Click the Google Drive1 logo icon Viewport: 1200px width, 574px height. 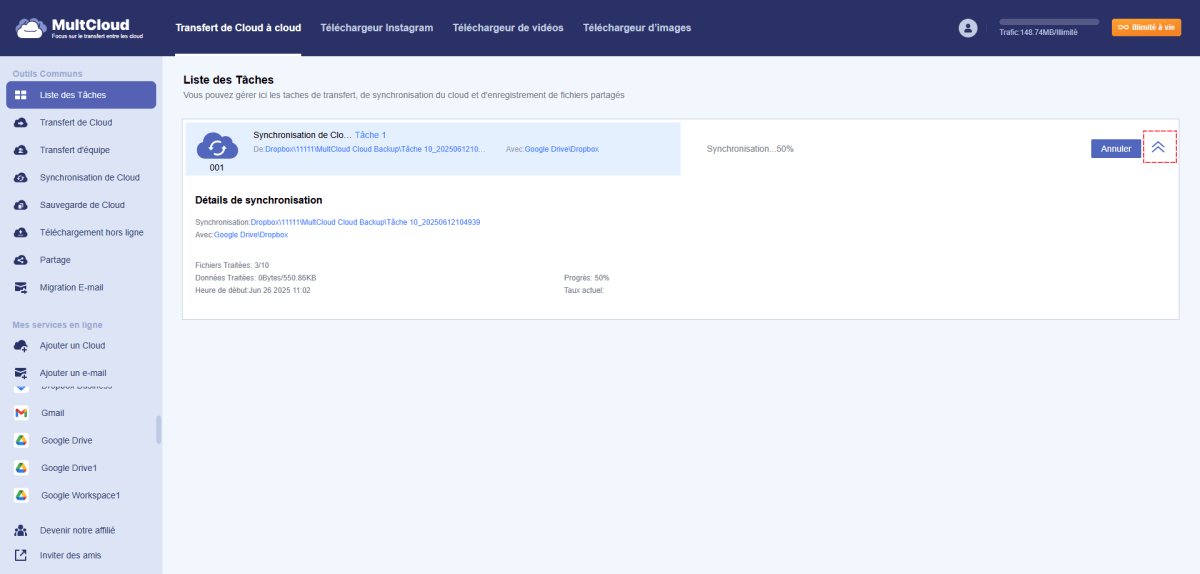tap(20, 468)
